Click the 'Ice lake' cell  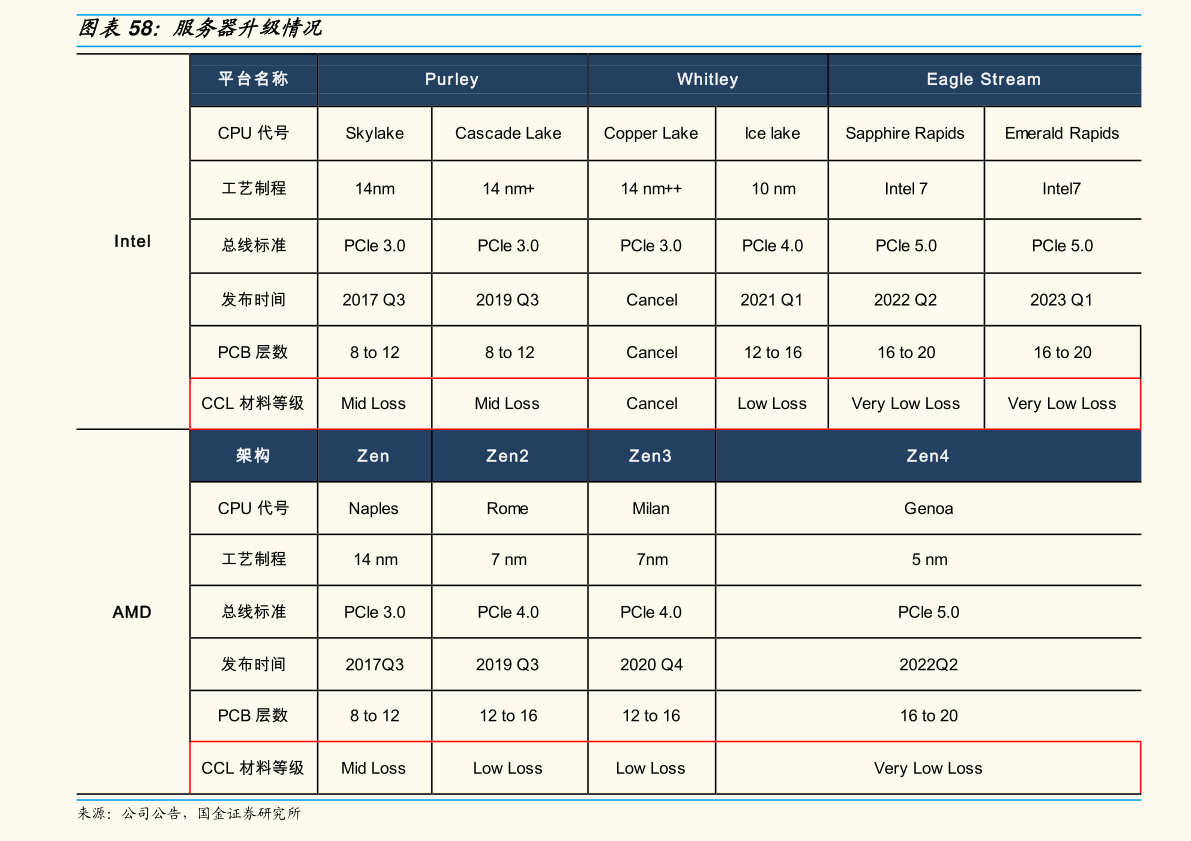click(x=772, y=134)
